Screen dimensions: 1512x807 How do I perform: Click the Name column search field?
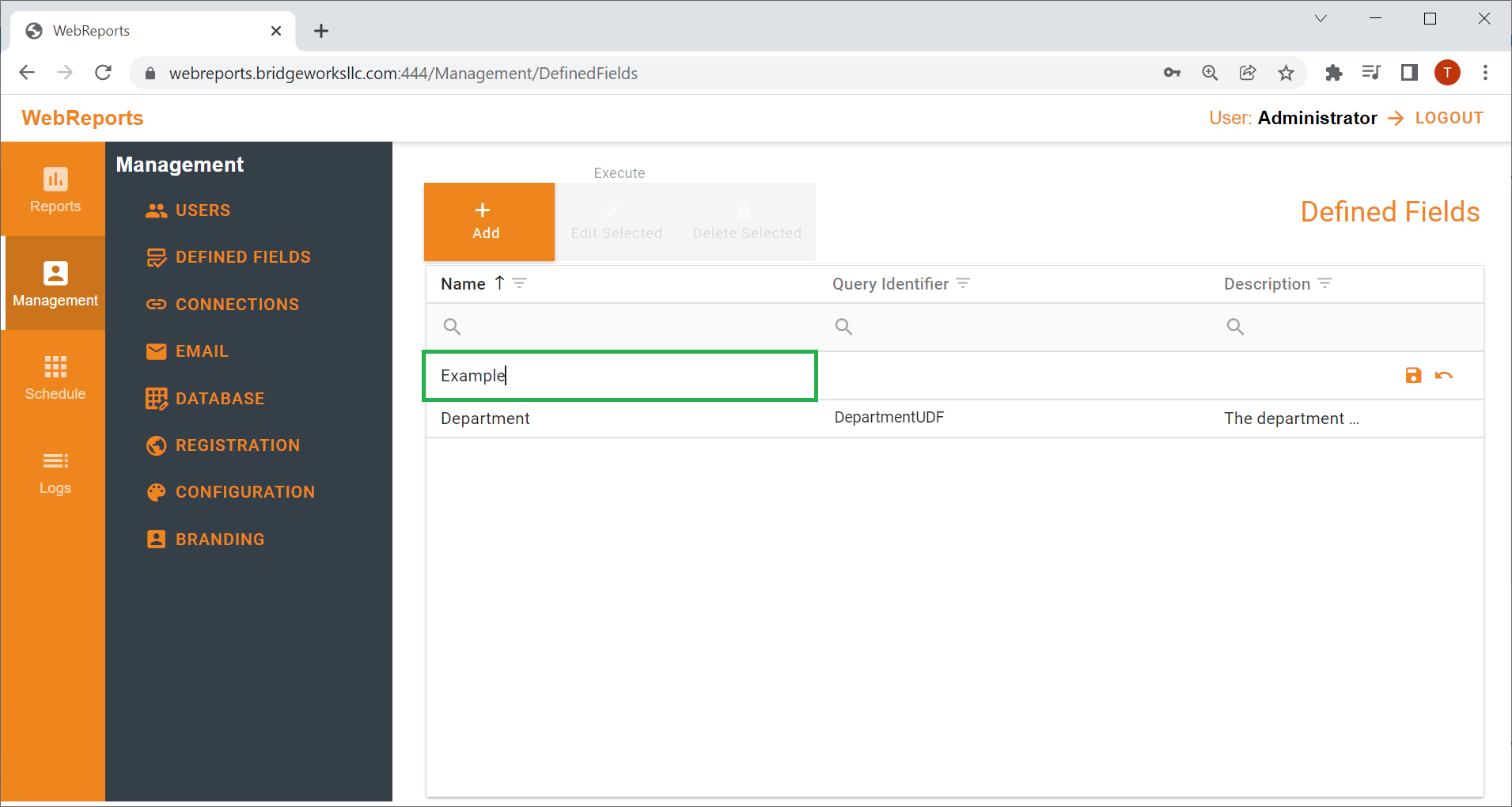click(622, 327)
